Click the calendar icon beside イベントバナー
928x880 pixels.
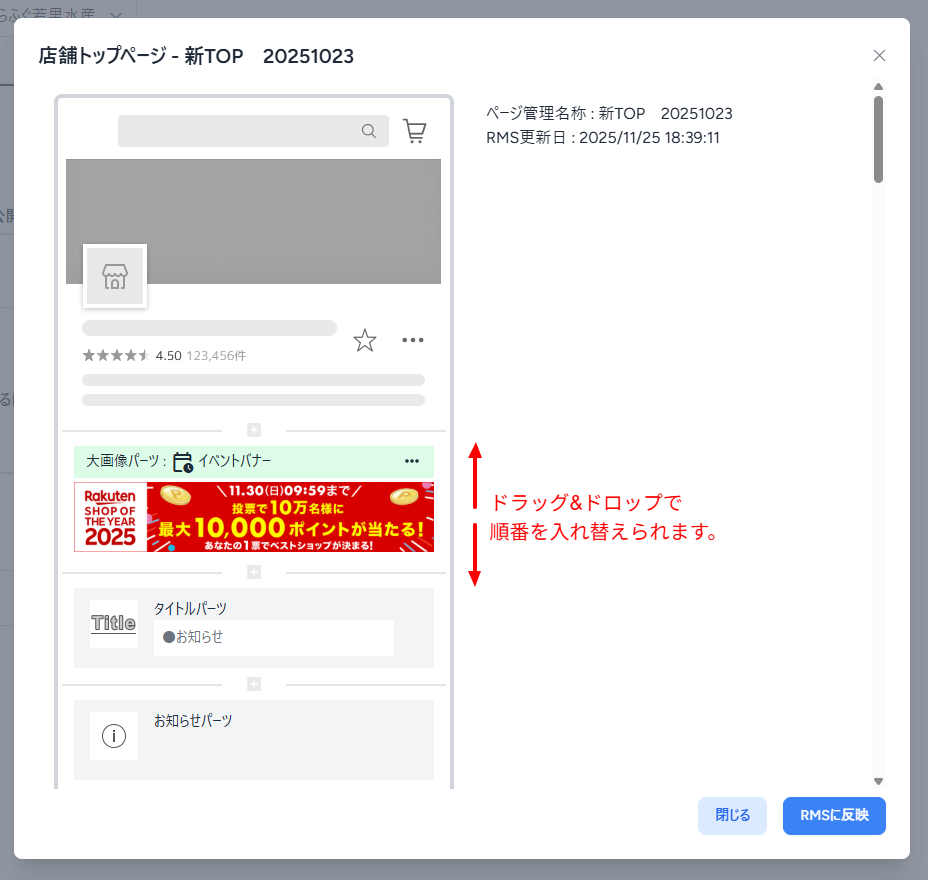click(183, 462)
